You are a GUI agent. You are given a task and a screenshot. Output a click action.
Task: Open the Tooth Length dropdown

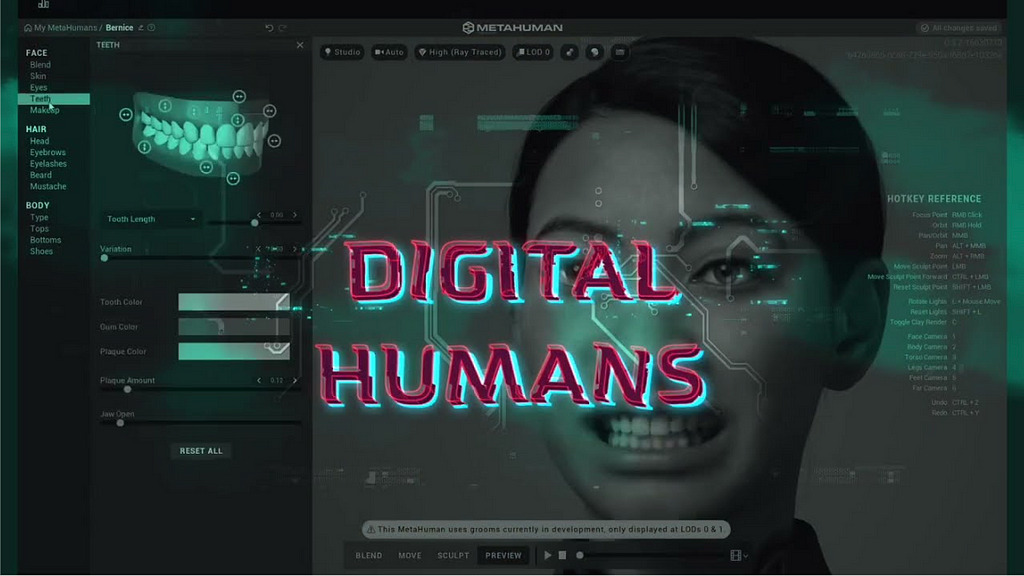click(151, 219)
